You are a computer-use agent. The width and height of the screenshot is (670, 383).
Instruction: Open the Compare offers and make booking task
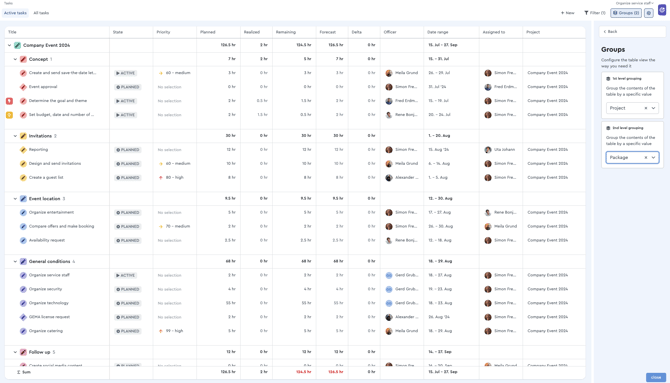click(x=62, y=226)
